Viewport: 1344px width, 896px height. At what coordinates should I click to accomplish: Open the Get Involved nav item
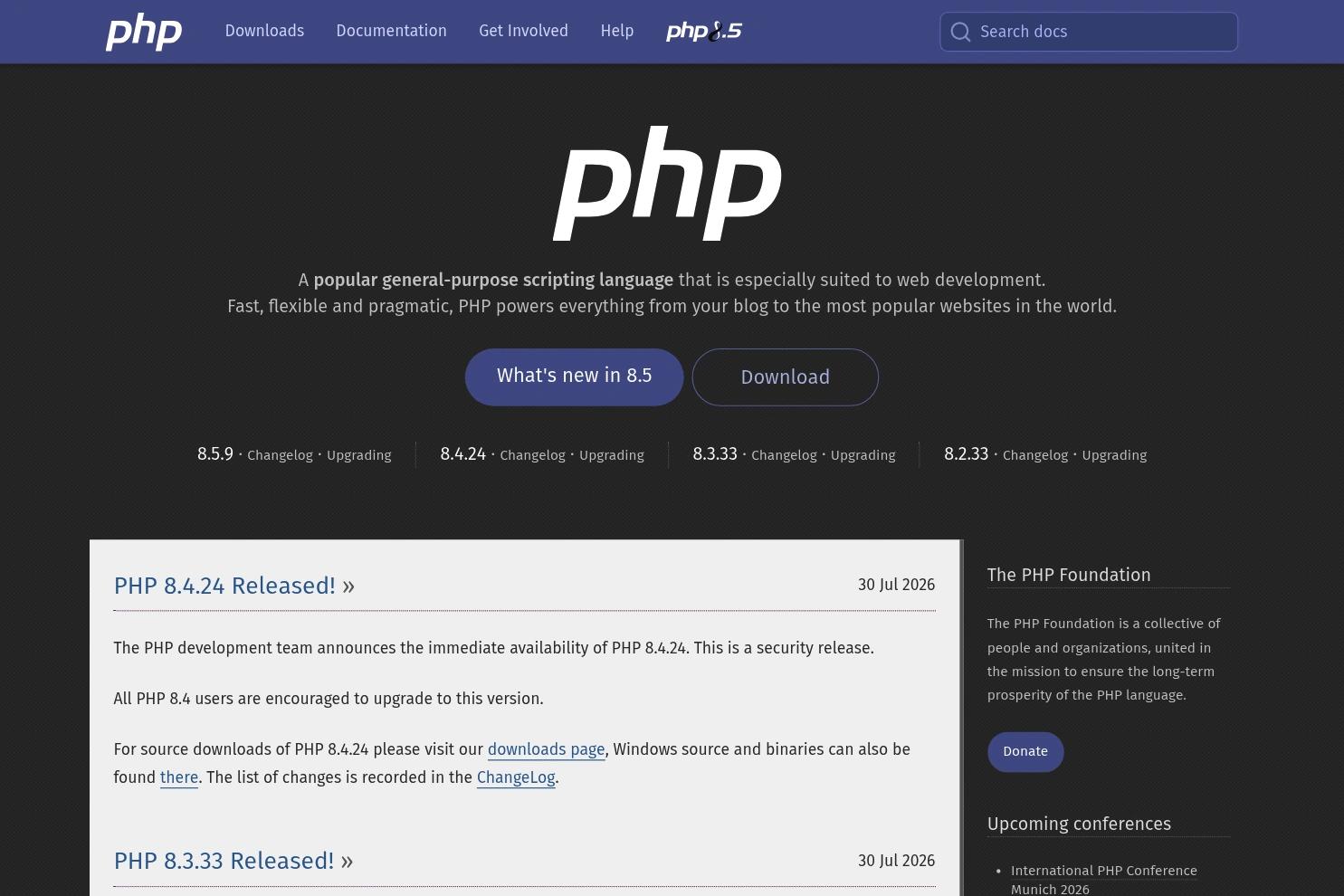(523, 31)
